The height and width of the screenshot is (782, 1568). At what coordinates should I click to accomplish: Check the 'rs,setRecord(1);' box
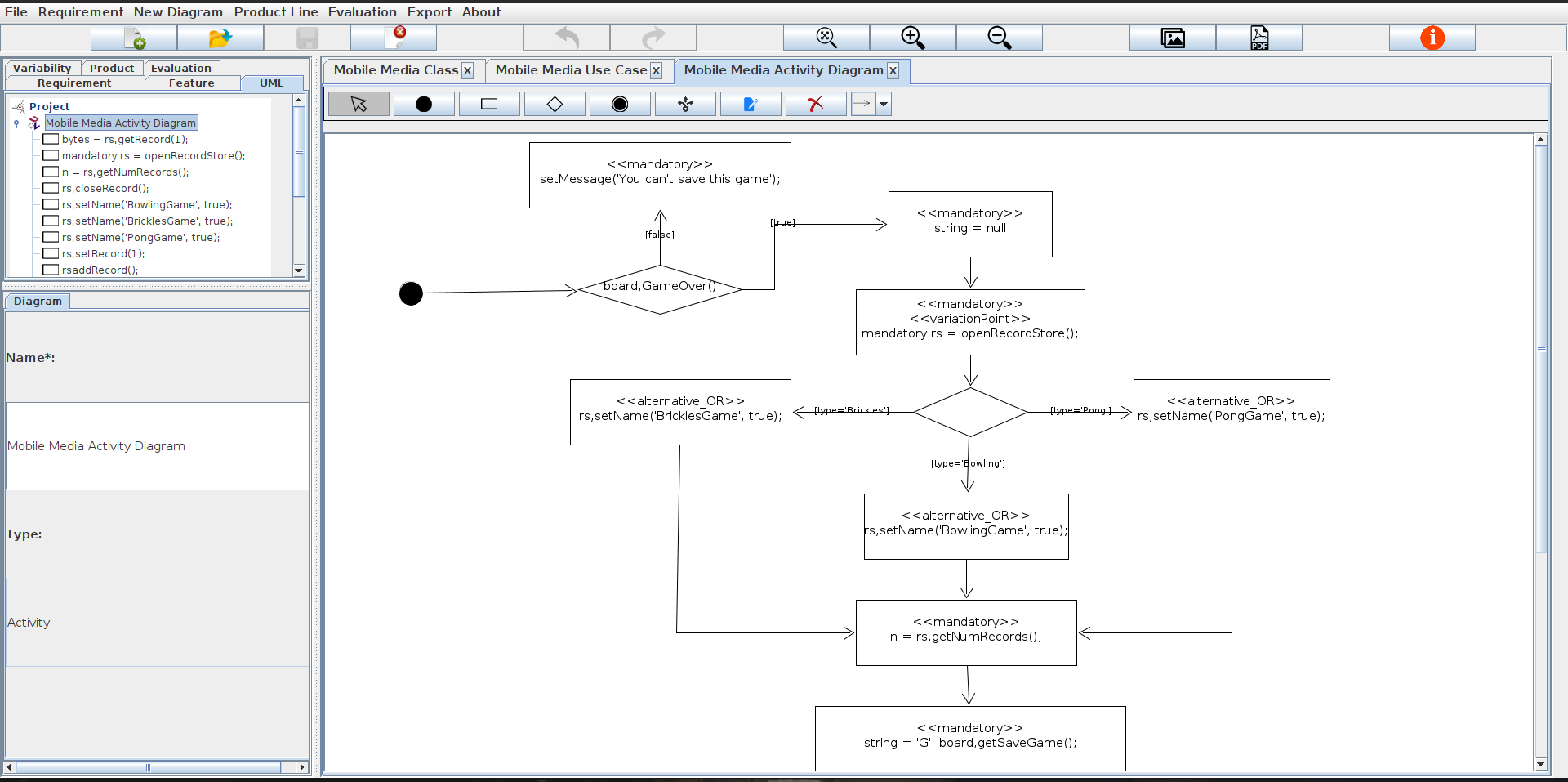[51, 254]
